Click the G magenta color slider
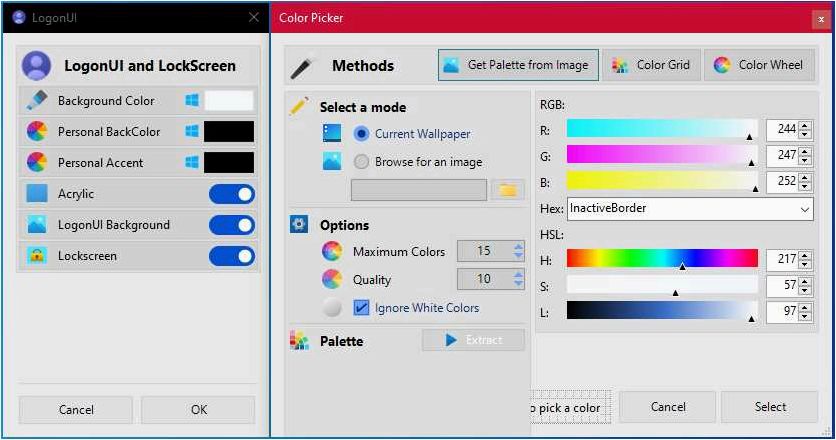Viewport: 836px width, 440px height. [662, 155]
